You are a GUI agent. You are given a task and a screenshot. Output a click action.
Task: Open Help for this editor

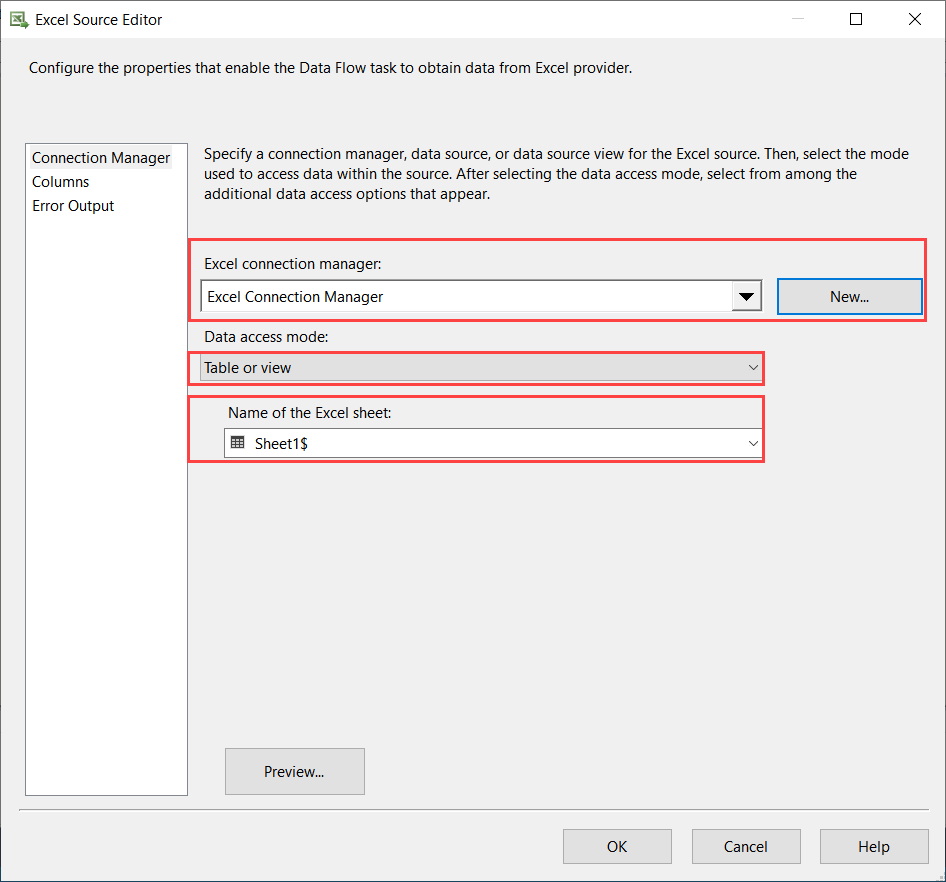pos(873,847)
